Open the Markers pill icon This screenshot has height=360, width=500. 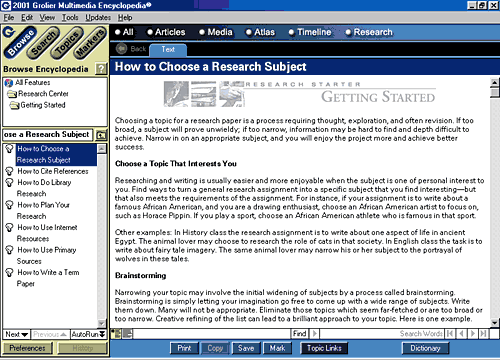[89, 43]
